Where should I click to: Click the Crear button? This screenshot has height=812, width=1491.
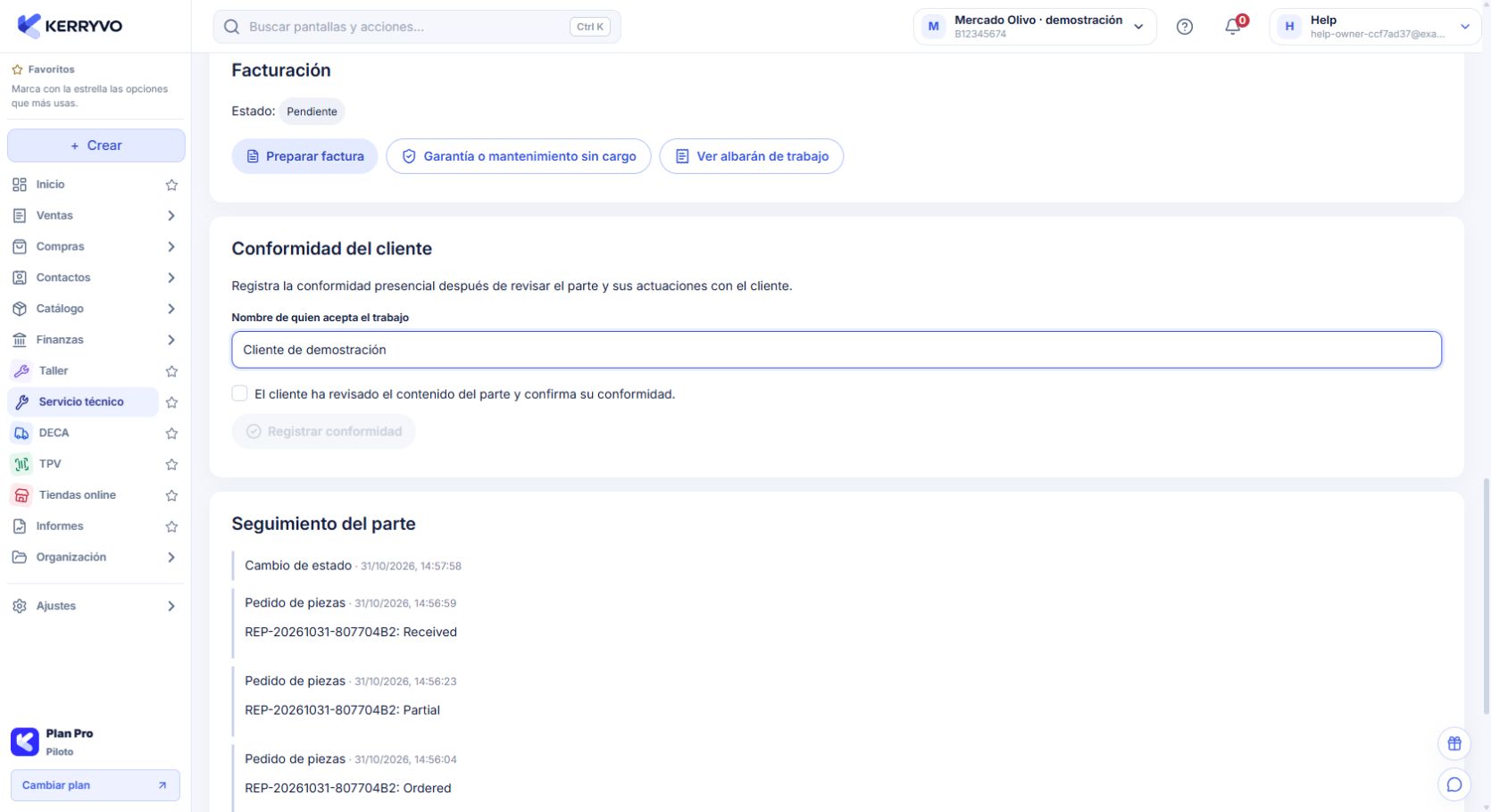click(96, 145)
